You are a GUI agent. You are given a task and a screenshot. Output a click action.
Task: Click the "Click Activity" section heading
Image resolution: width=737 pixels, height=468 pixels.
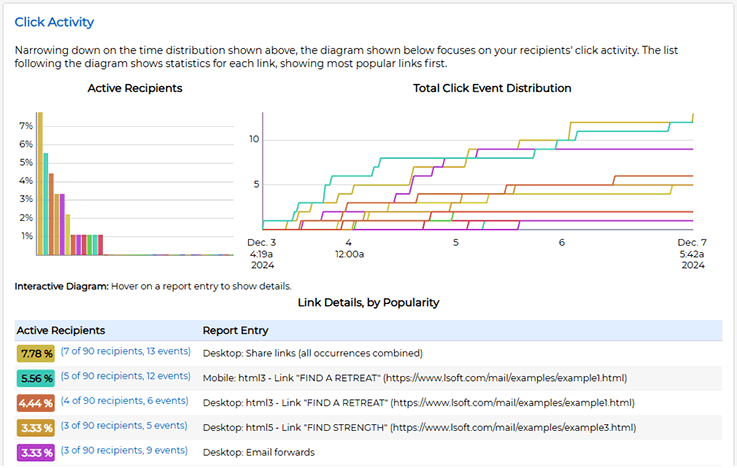(55, 21)
